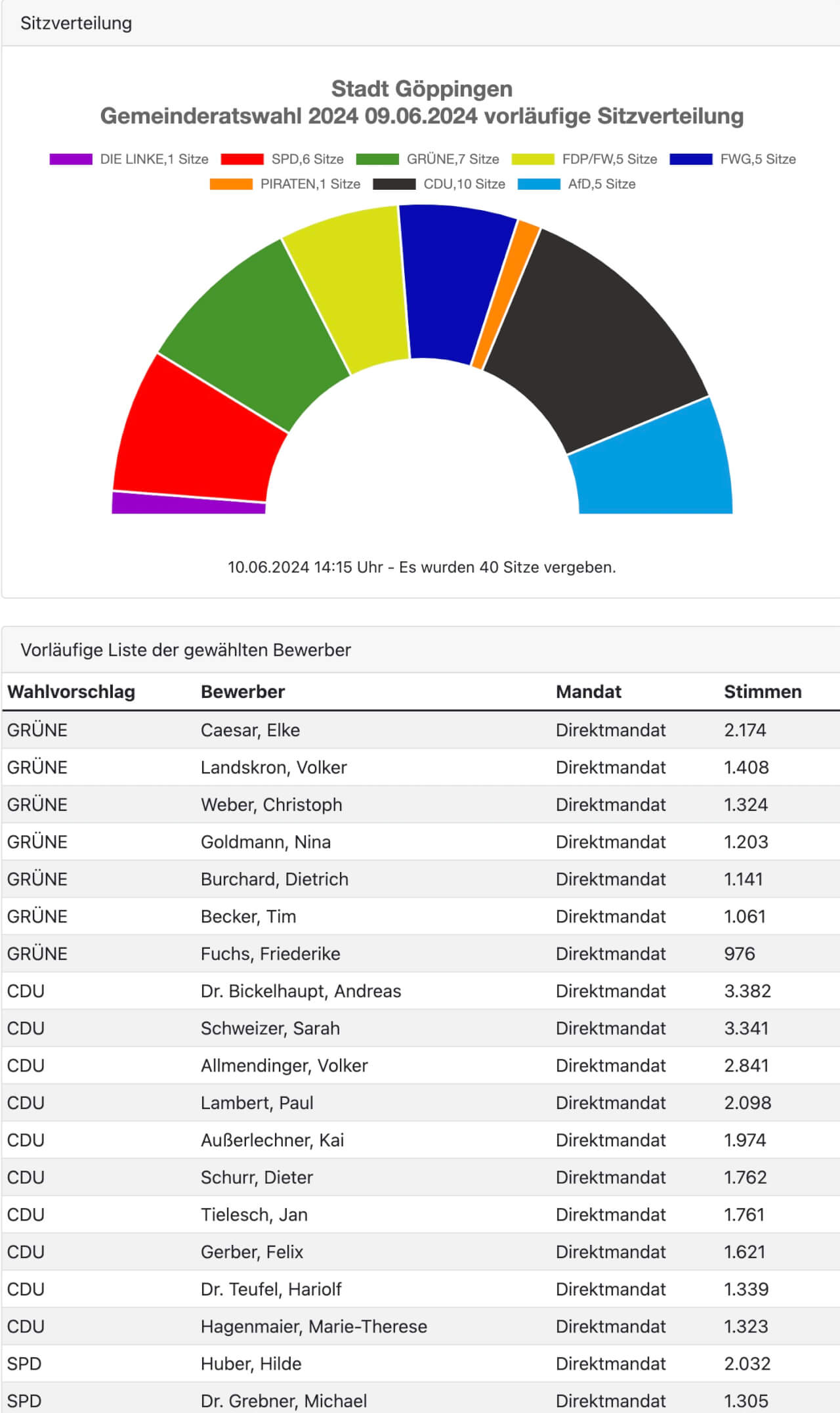
Task: Click the name 'Schurr, Dieter'
Action: point(257,1177)
